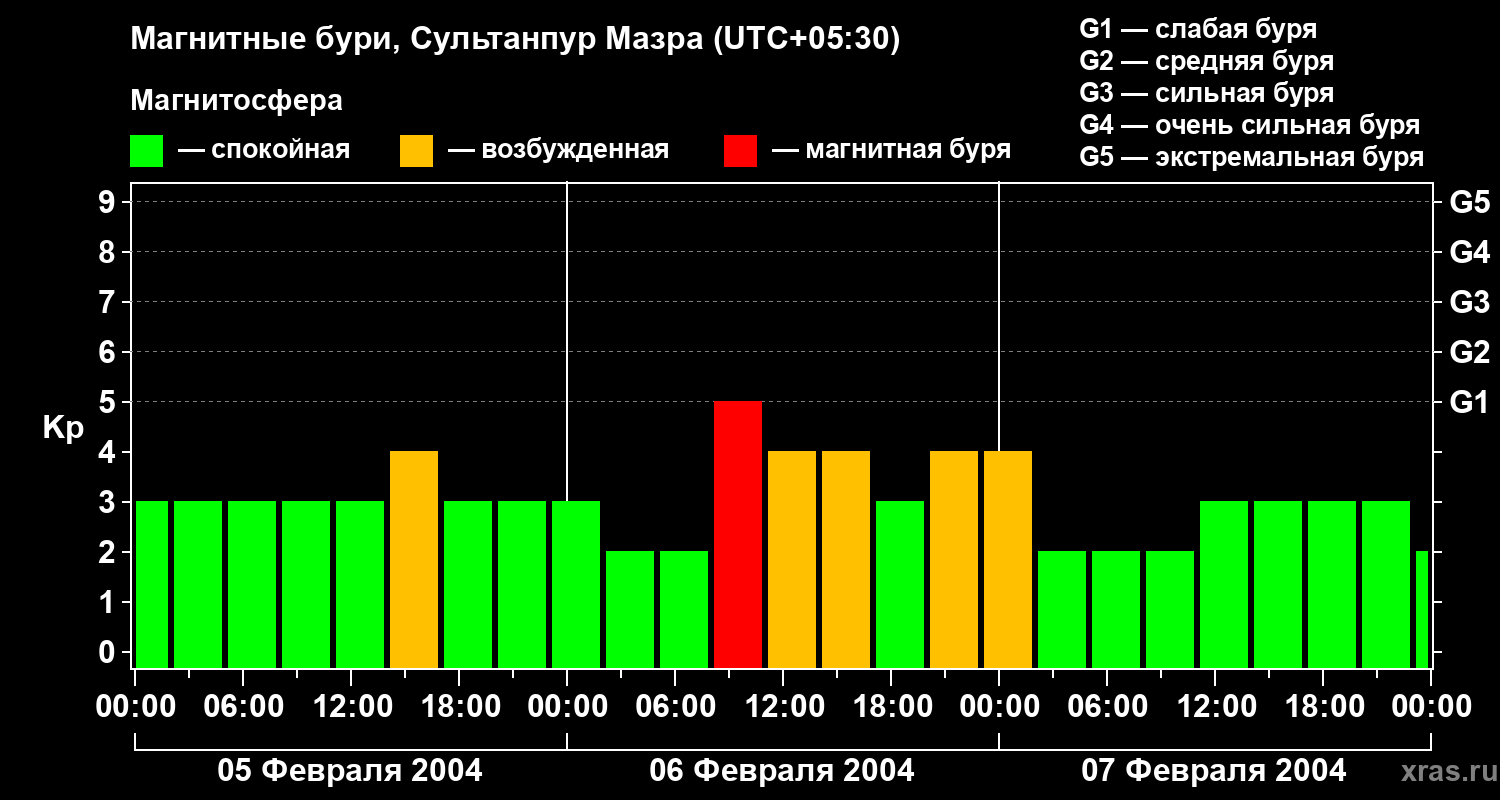Click the orange 'возбужденная' legend swatch
The width and height of the screenshot is (1500, 800).
(x=417, y=151)
